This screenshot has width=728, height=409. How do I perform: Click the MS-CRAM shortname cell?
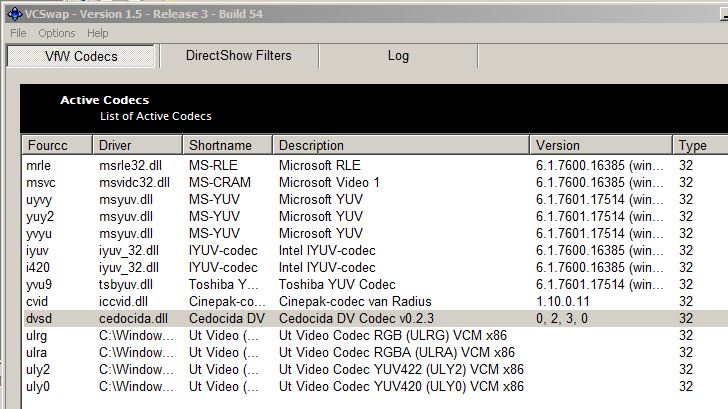pos(220,182)
